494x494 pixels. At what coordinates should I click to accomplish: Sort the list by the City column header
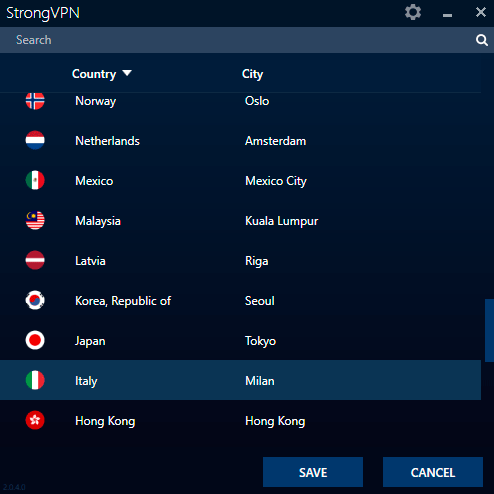(252, 74)
